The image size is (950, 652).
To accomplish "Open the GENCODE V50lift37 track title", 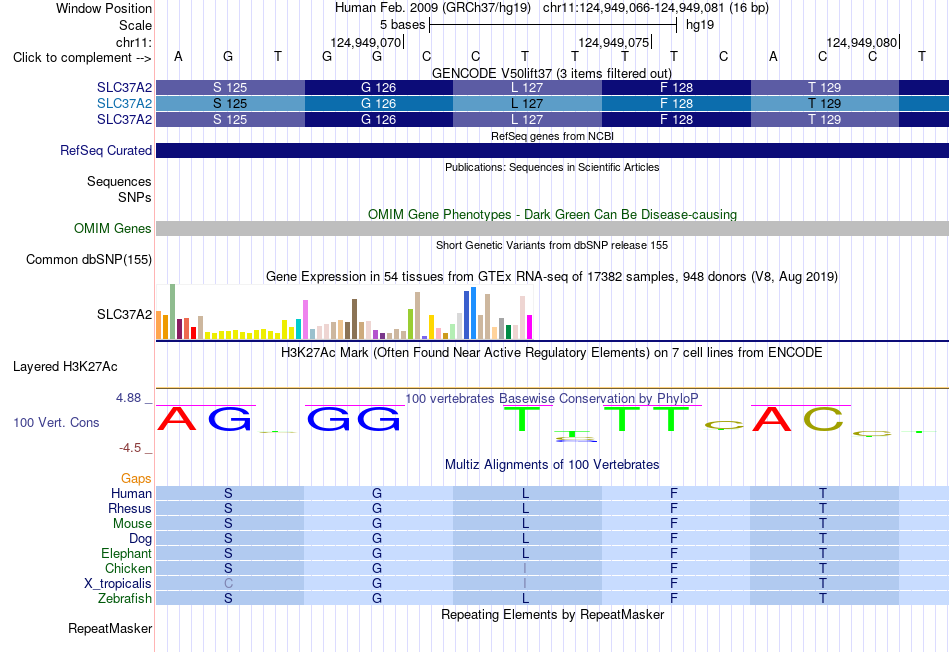I will coord(552,73).
